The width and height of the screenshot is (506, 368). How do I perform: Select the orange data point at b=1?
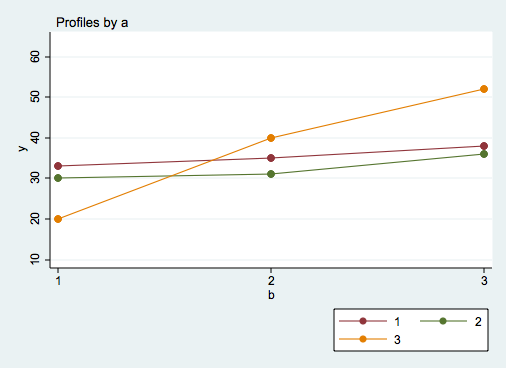coord(58,219)
